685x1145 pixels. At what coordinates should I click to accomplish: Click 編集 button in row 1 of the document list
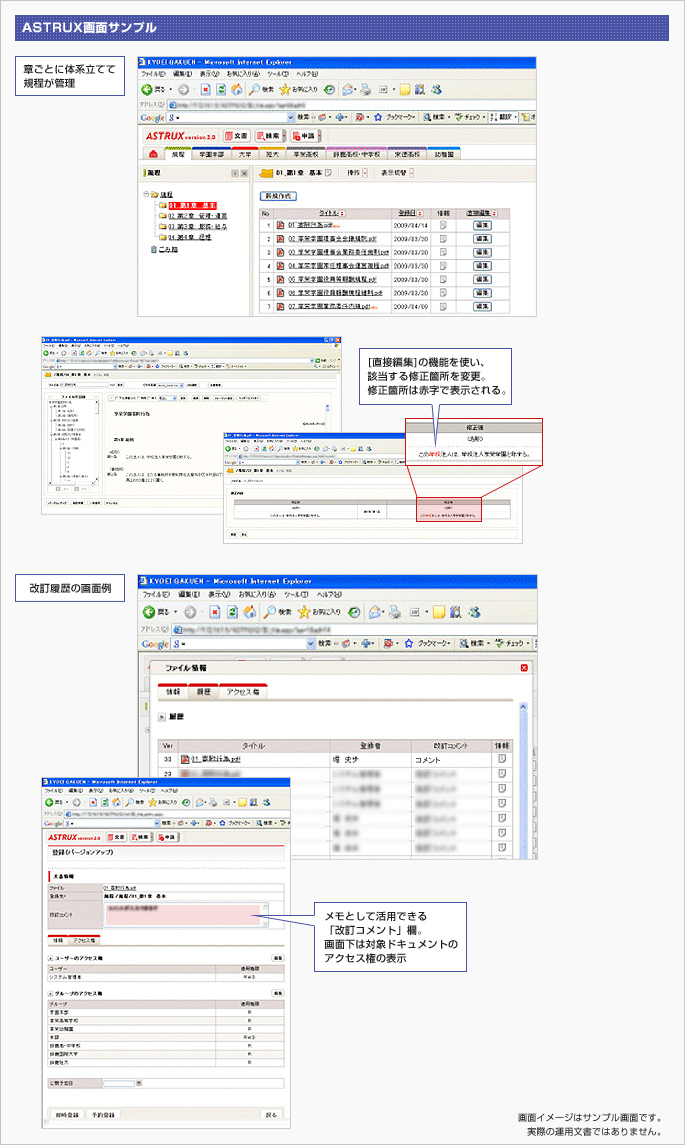click(482, 225)
